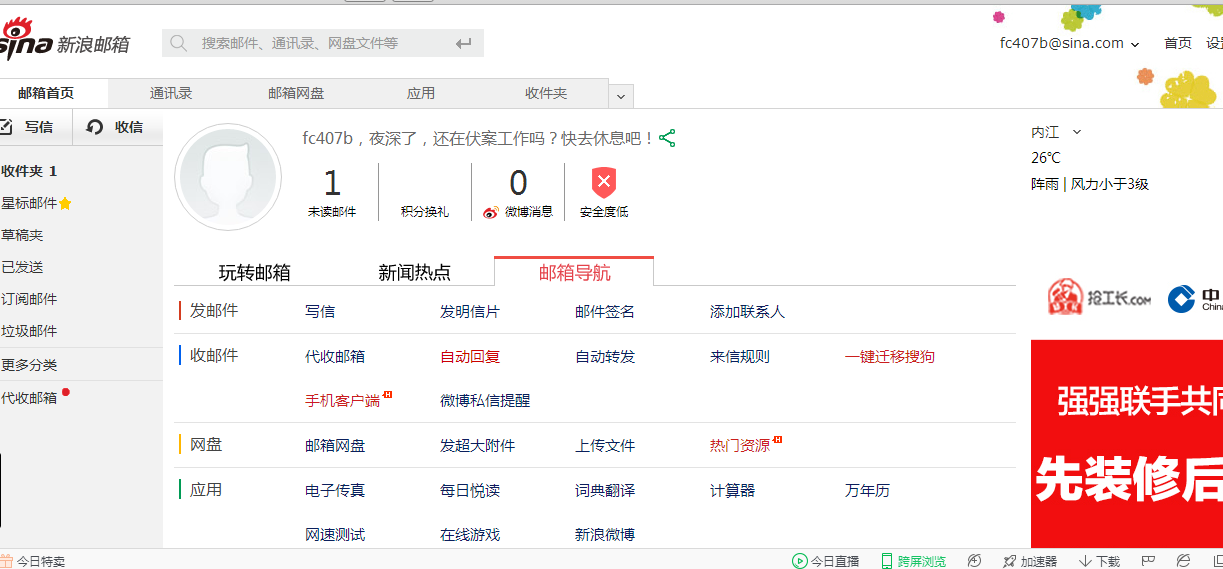Click the receive mail refresh icon

pos(95,127)
